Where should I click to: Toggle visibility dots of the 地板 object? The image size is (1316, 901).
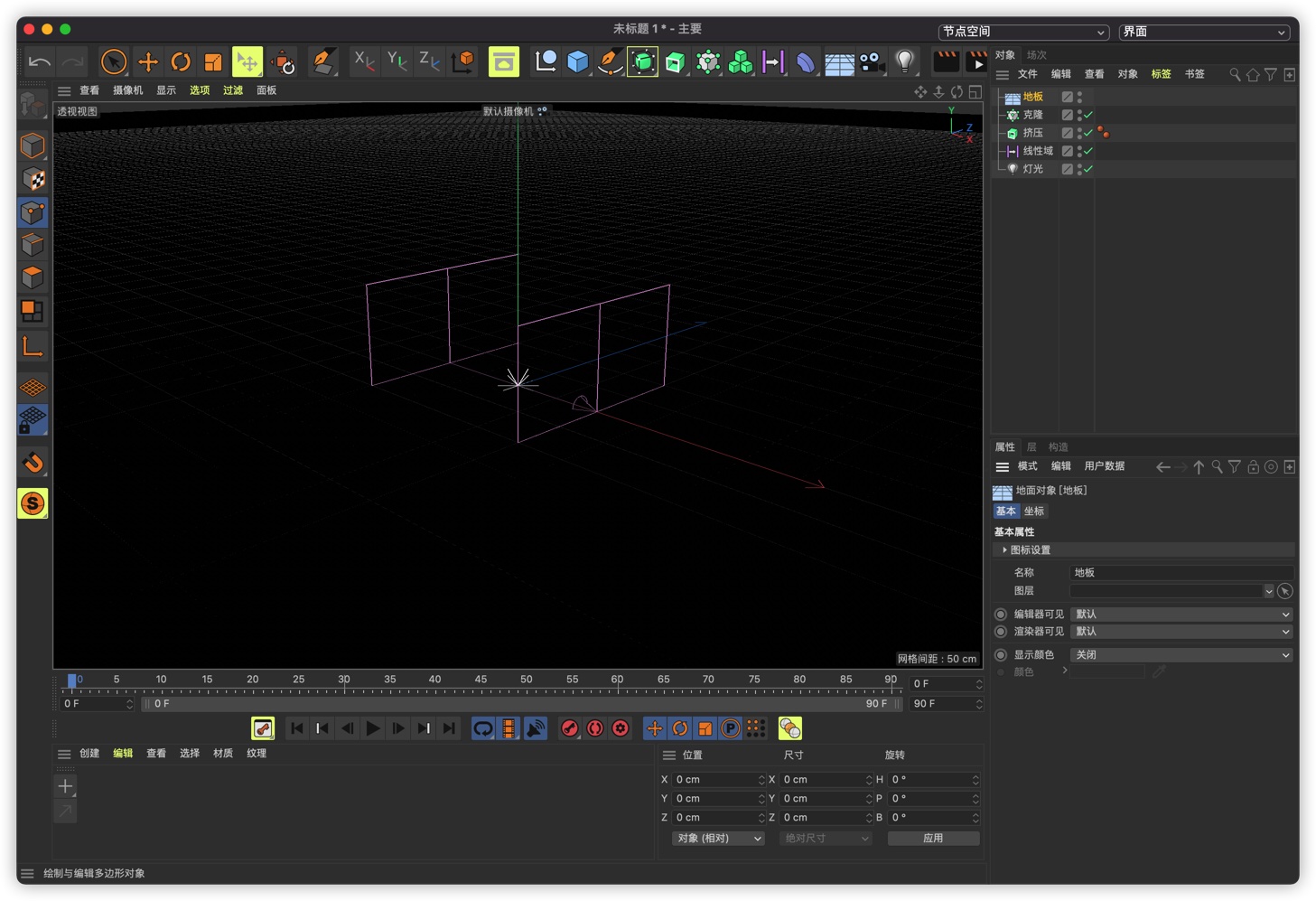[x=1079, y=97]
